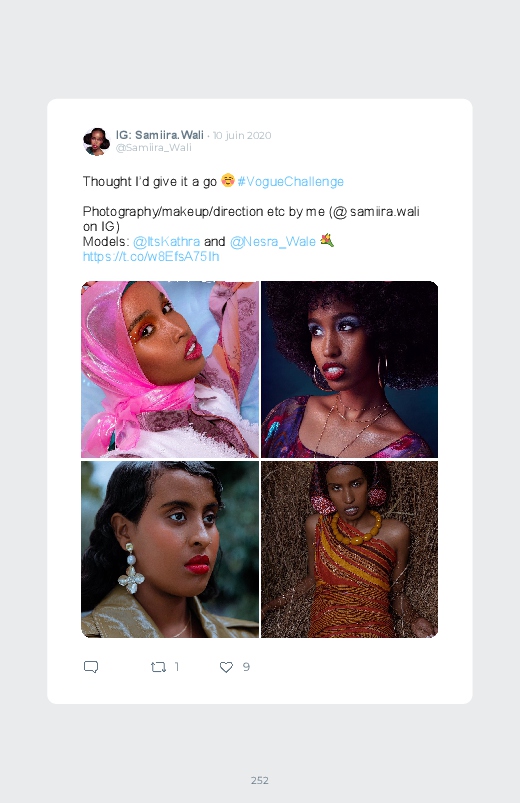Click the heart like icon
This screenshot has width=520, height=803.
point(226,667)
